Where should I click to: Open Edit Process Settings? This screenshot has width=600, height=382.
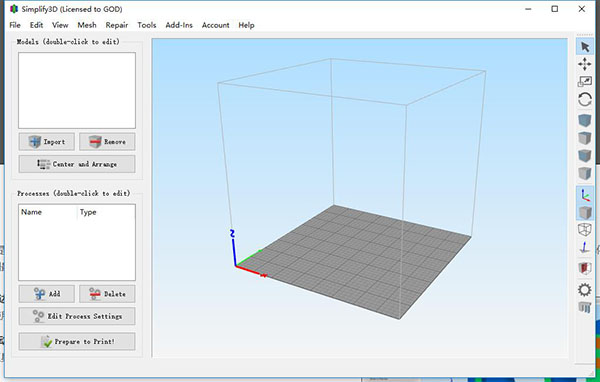click(77, 316)
